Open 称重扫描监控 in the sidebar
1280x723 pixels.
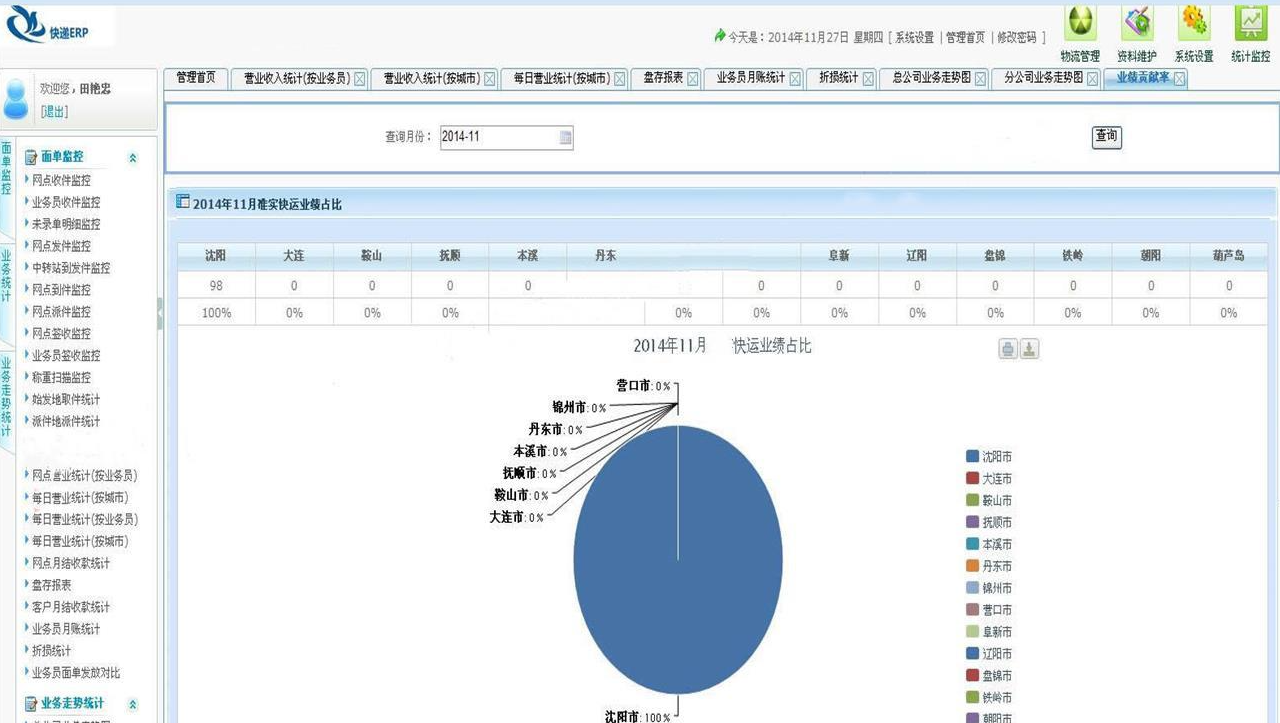click(x=61, y=378)
